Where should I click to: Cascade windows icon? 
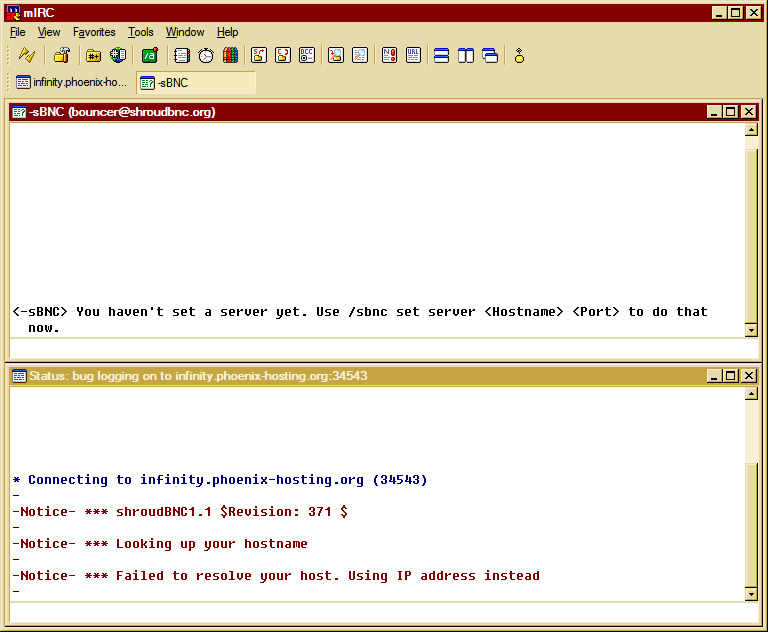tap(490, 55)
